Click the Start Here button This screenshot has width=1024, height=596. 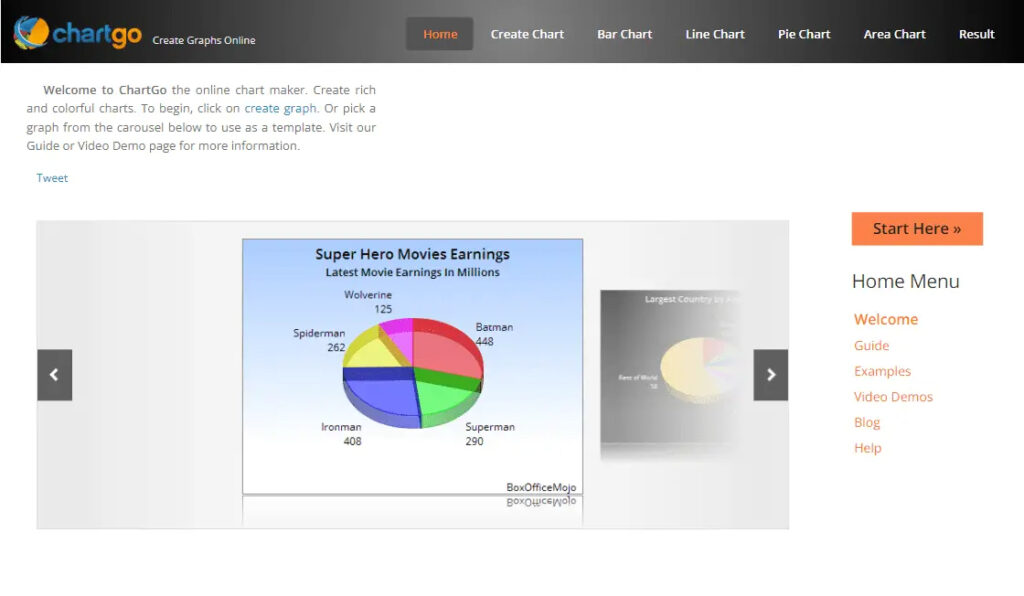pyautogui.click(x=916, y=229)
